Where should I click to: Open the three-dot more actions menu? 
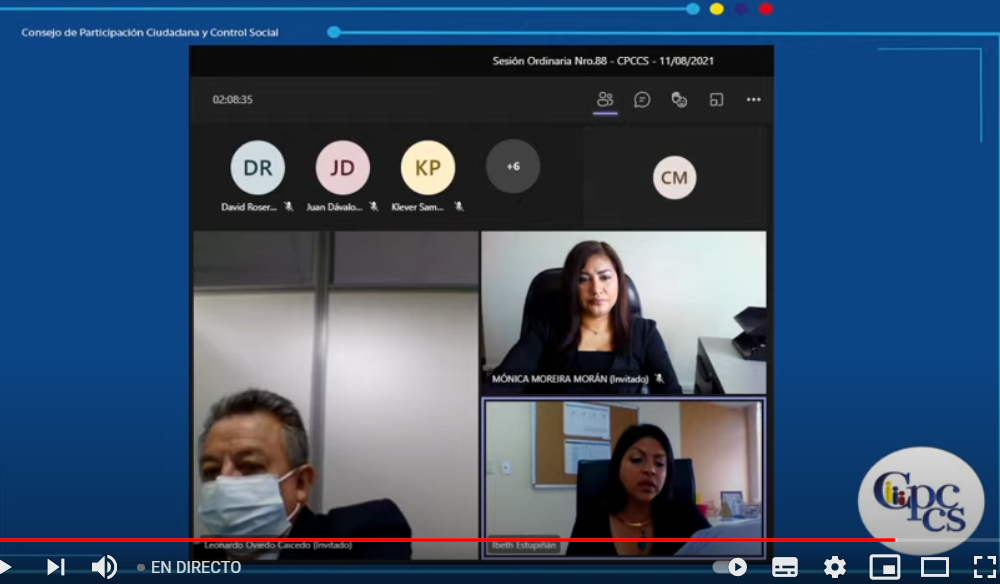click(x=754, y=99)
